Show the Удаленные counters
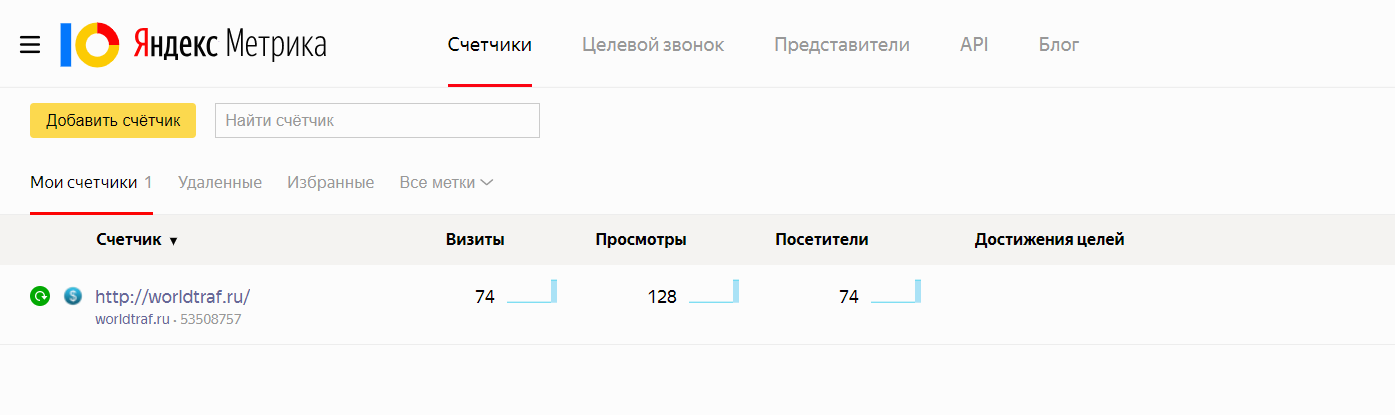The width and height of the screenshot is (1395, 415). pyautogui.click(x=220, y=183)
